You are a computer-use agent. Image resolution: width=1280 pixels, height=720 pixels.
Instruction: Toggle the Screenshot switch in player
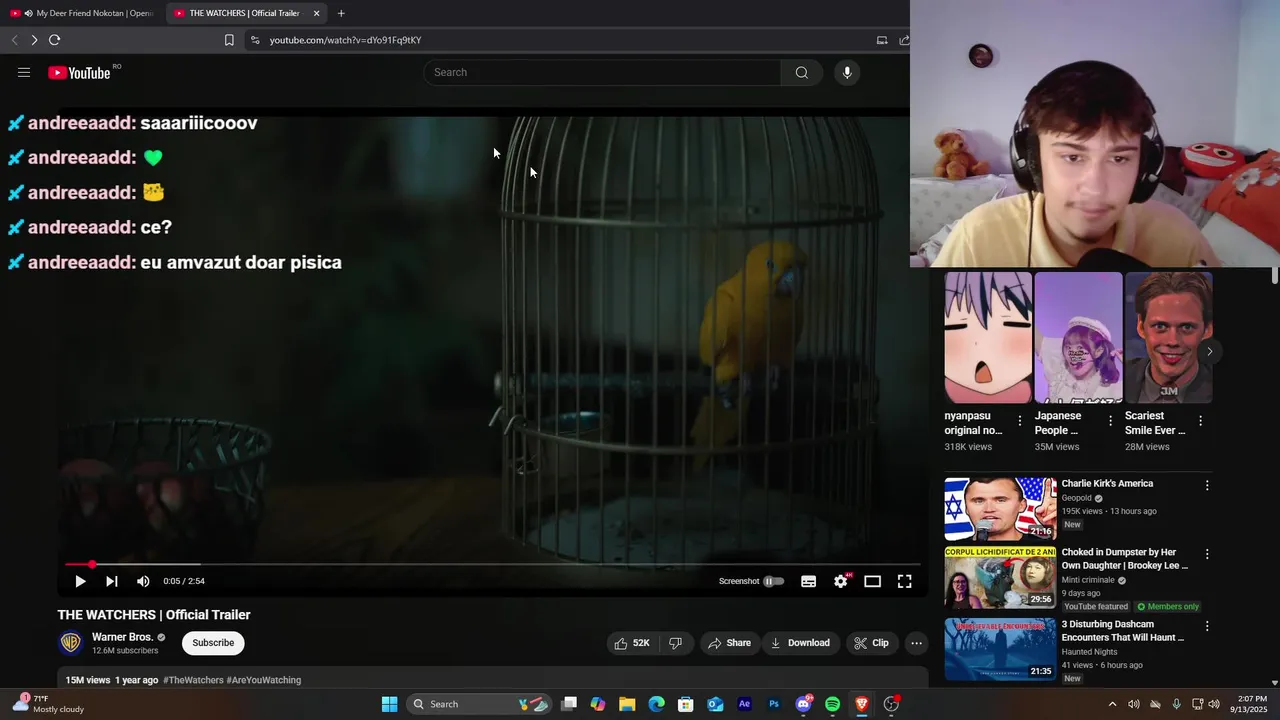click(x=774, y=581)
